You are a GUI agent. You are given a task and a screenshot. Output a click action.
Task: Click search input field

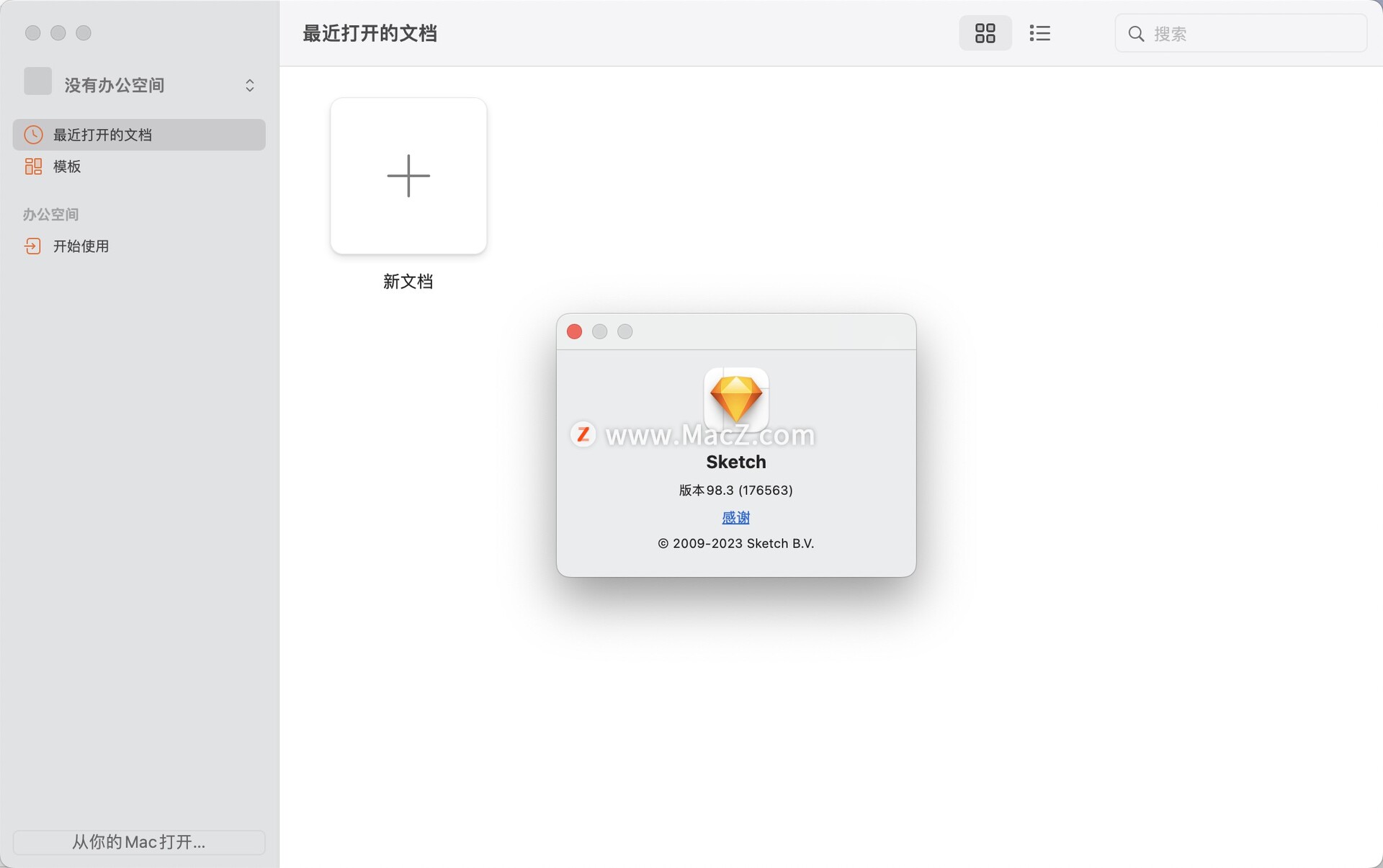(1240, 33)
